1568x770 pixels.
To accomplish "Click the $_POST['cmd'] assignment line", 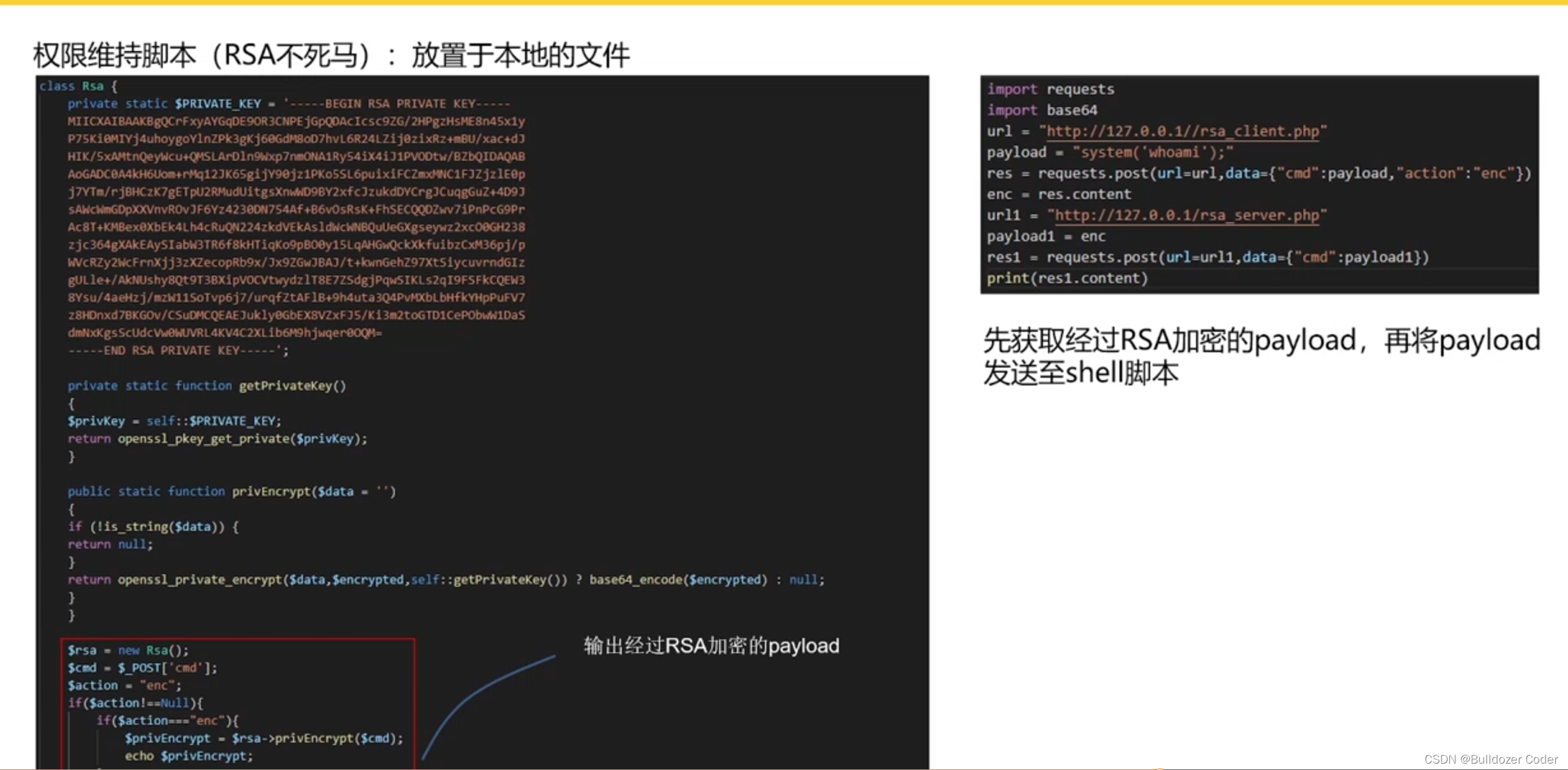I will (142, 668).
